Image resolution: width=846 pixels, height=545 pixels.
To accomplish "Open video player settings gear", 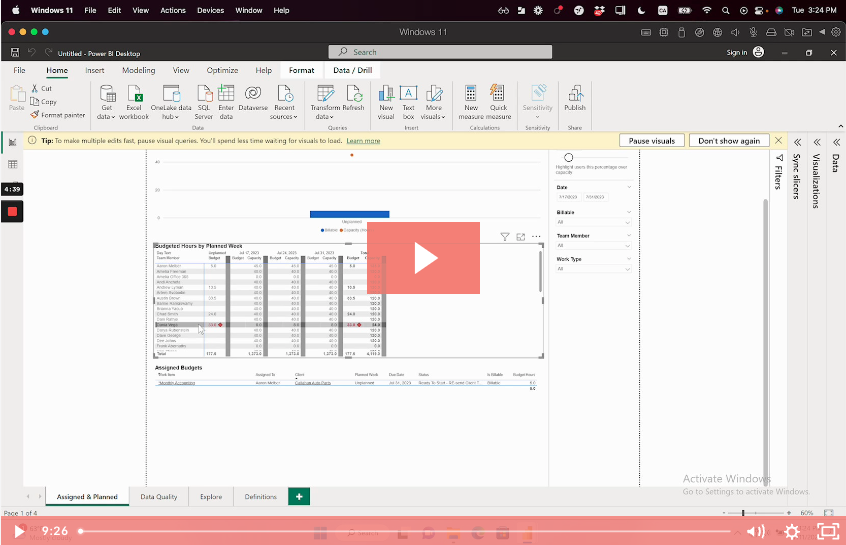I will pos(792,532).
